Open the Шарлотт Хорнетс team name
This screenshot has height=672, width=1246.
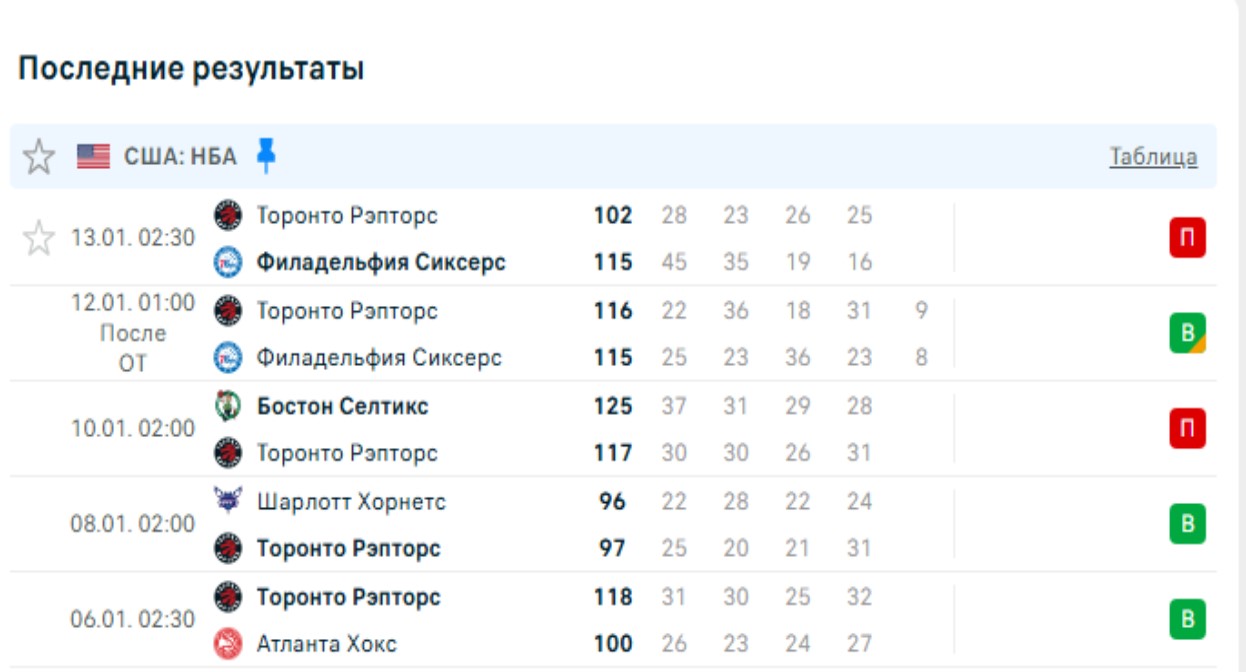(351, 501)
